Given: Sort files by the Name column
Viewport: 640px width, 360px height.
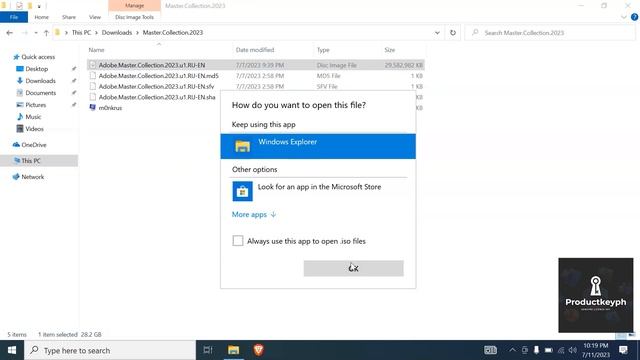Looking at the screenshot, I should (x=96, y=50).
